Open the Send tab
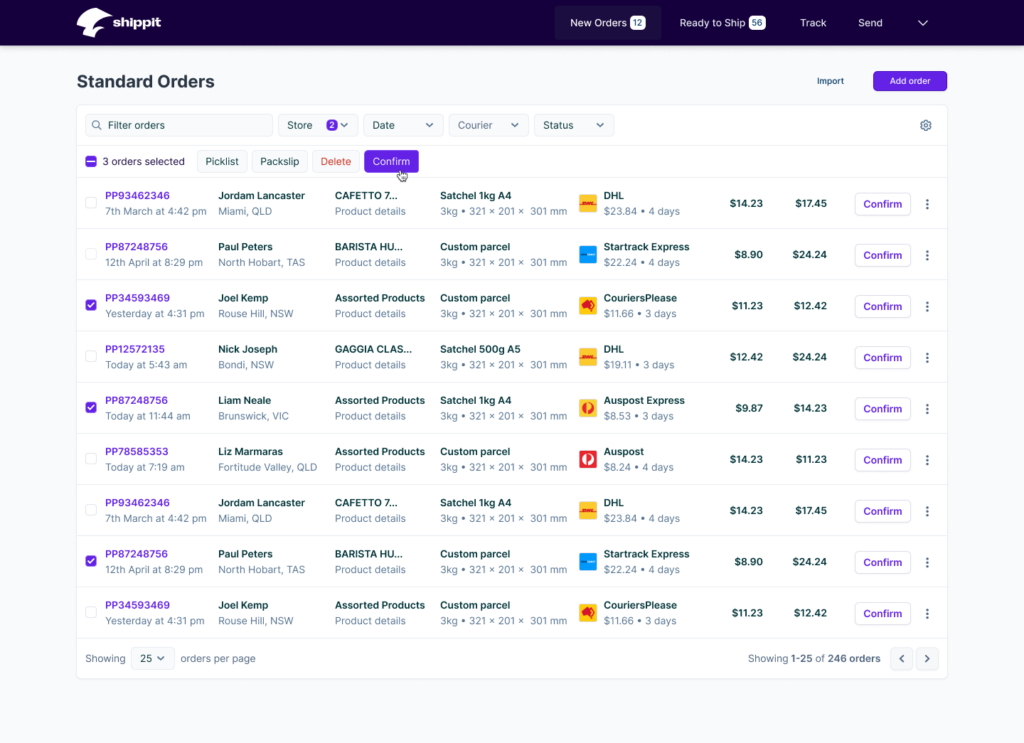This screenshot has width=1024, height=743. click(870, 23)
